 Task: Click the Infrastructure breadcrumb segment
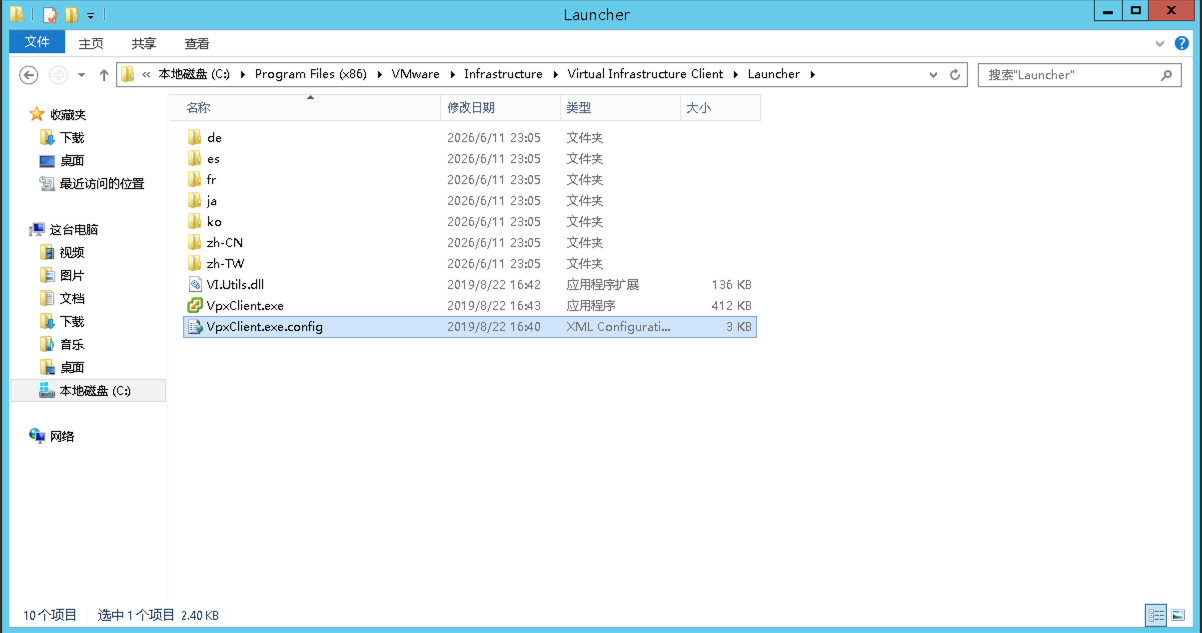(503, 74)
